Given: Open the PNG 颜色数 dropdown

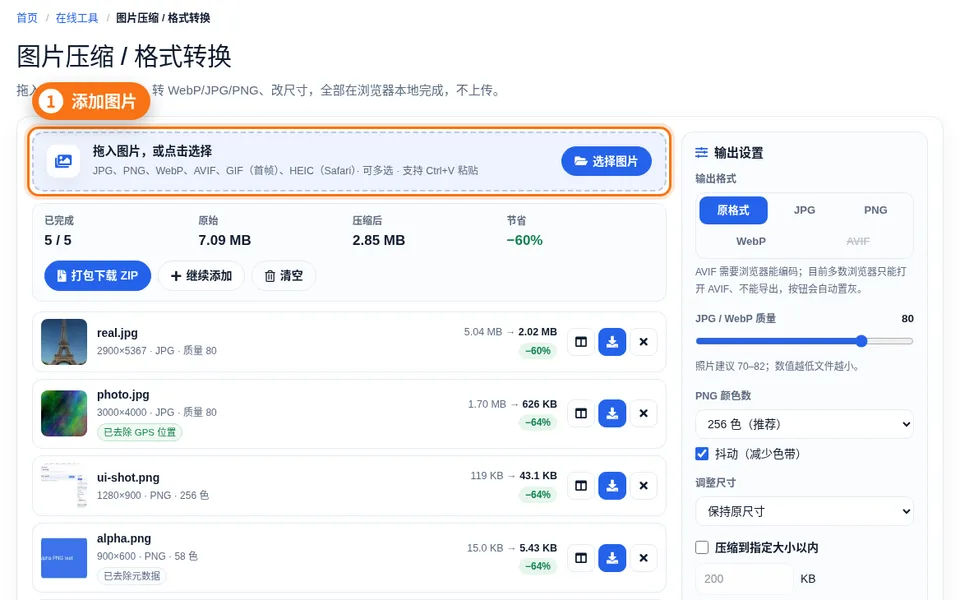Looking at the screenshot, I should 804,424.
